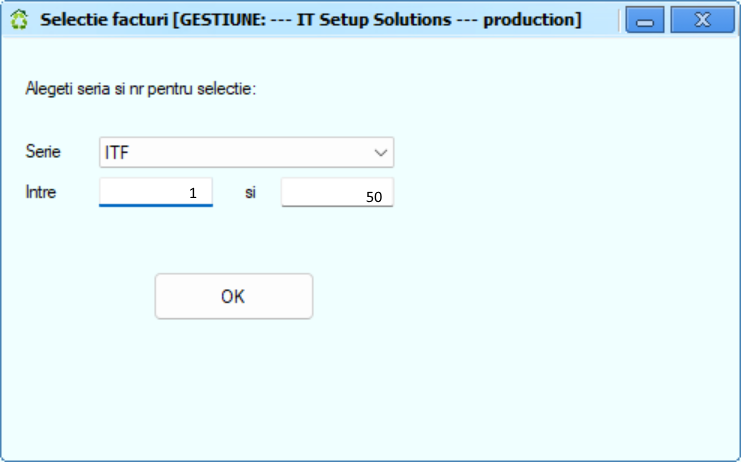
Task: Expand the Serie dropdown arrow
Action: (380, 153)
